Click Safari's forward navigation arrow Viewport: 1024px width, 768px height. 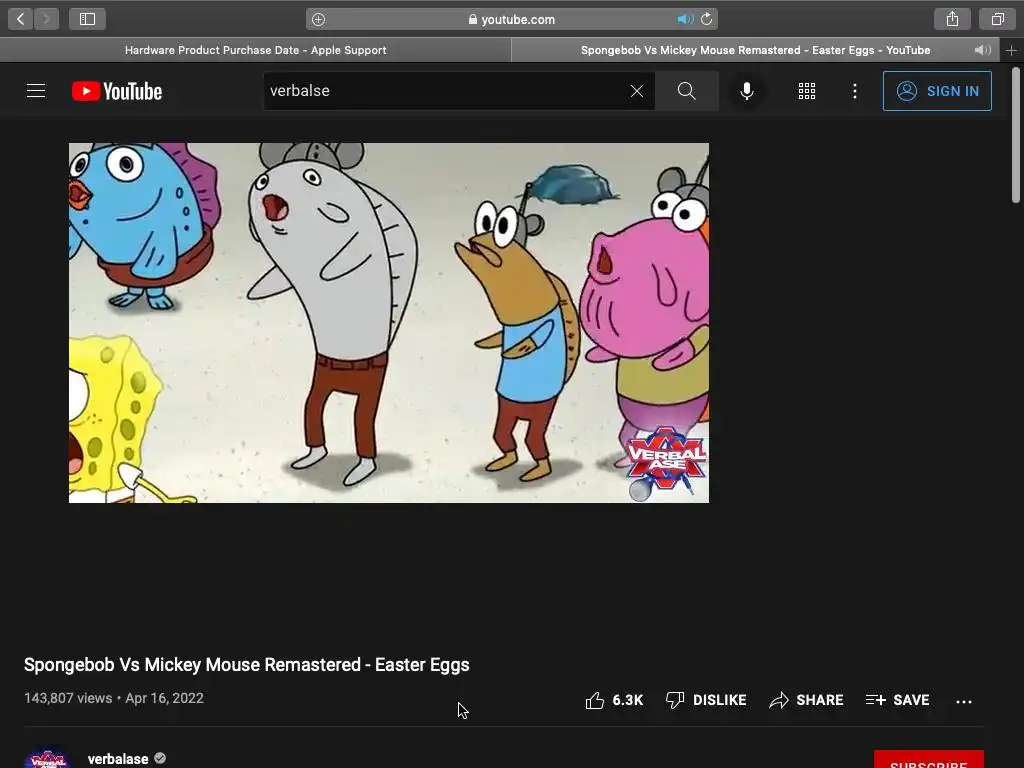coord(46,19)
